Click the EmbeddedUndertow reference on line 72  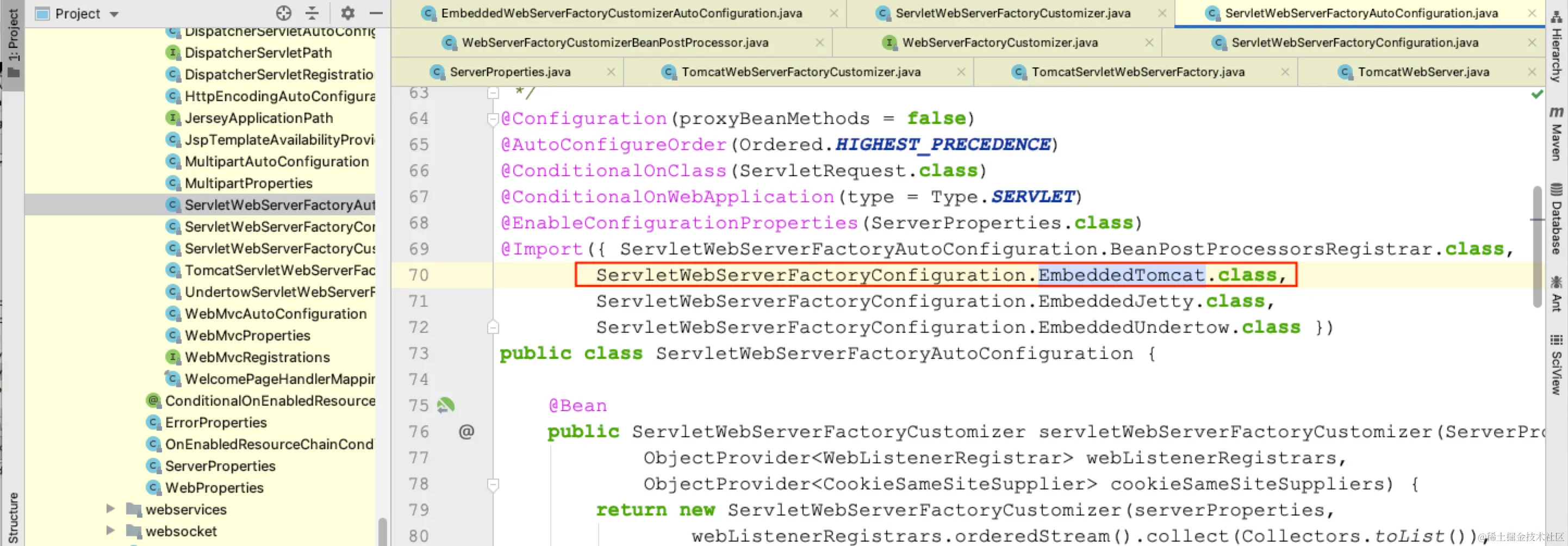1134,327
